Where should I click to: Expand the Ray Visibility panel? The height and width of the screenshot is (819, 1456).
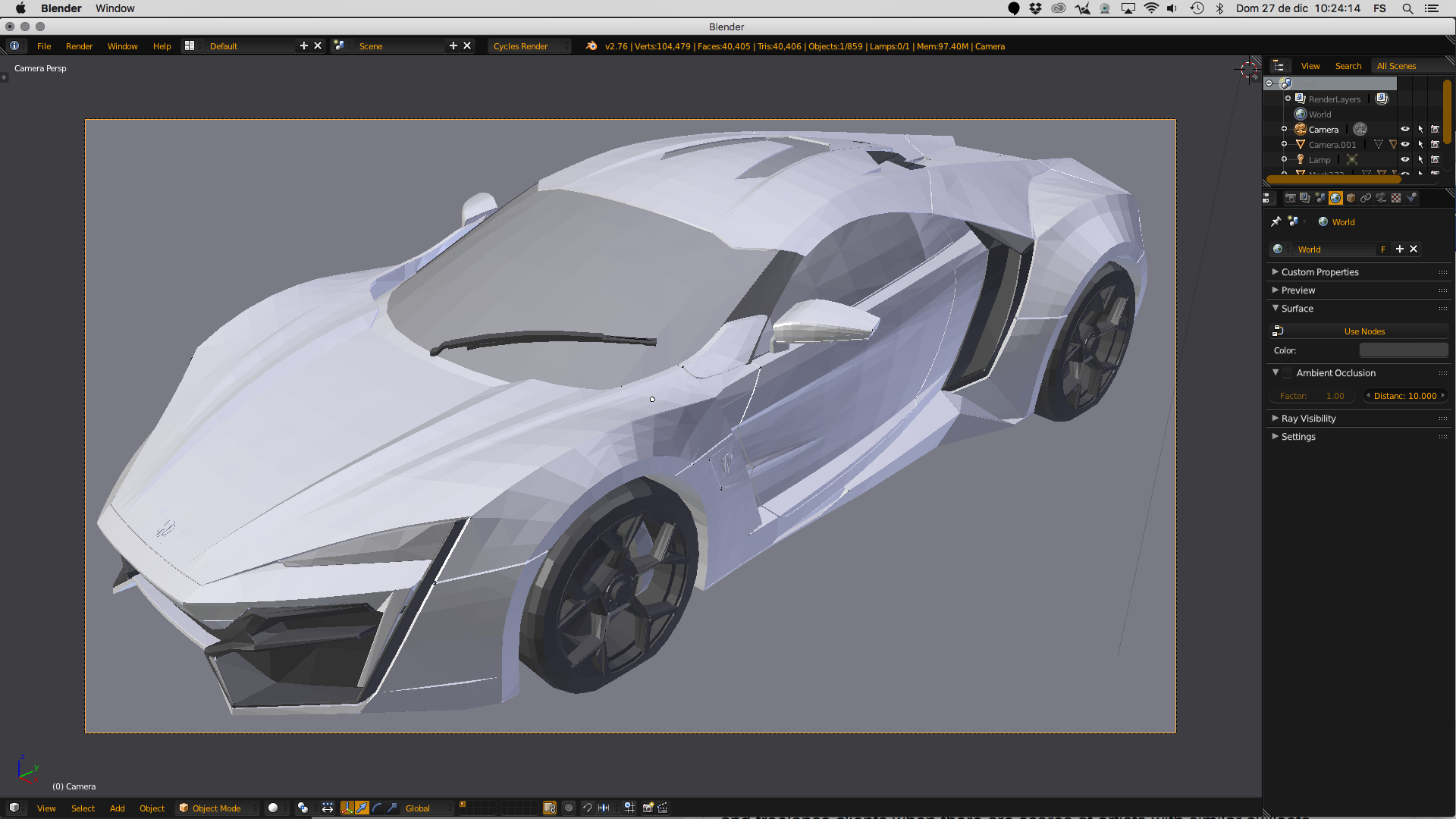click(1308, 419)
